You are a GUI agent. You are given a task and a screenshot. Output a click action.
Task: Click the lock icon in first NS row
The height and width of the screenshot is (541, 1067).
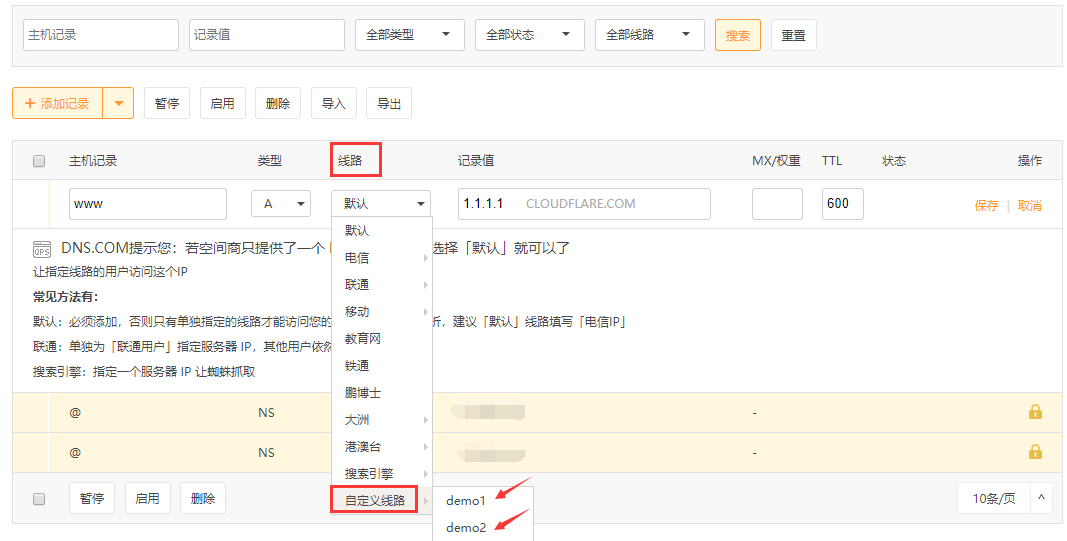pos(1035,412)
